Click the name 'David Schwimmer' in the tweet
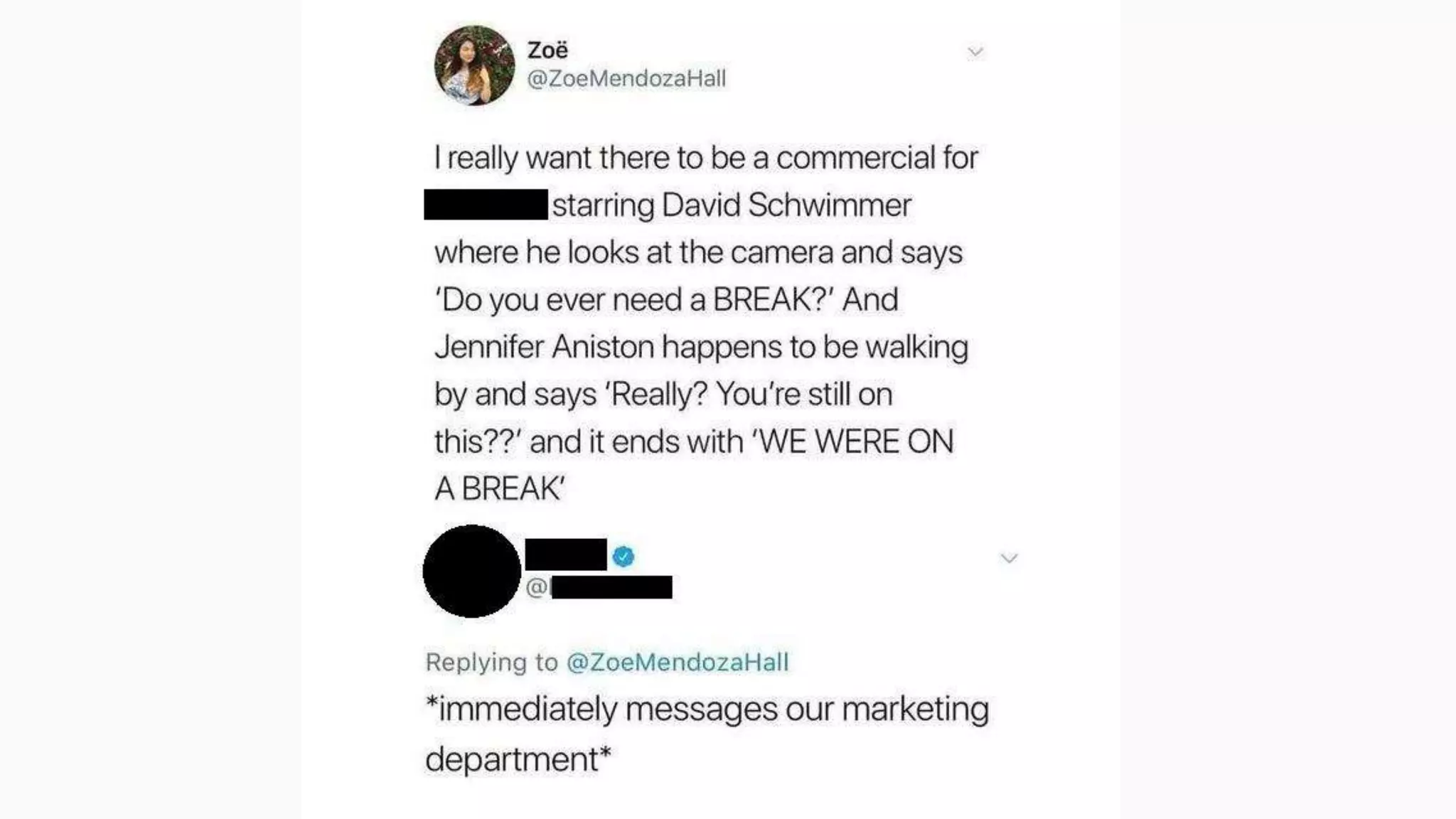 786,205
